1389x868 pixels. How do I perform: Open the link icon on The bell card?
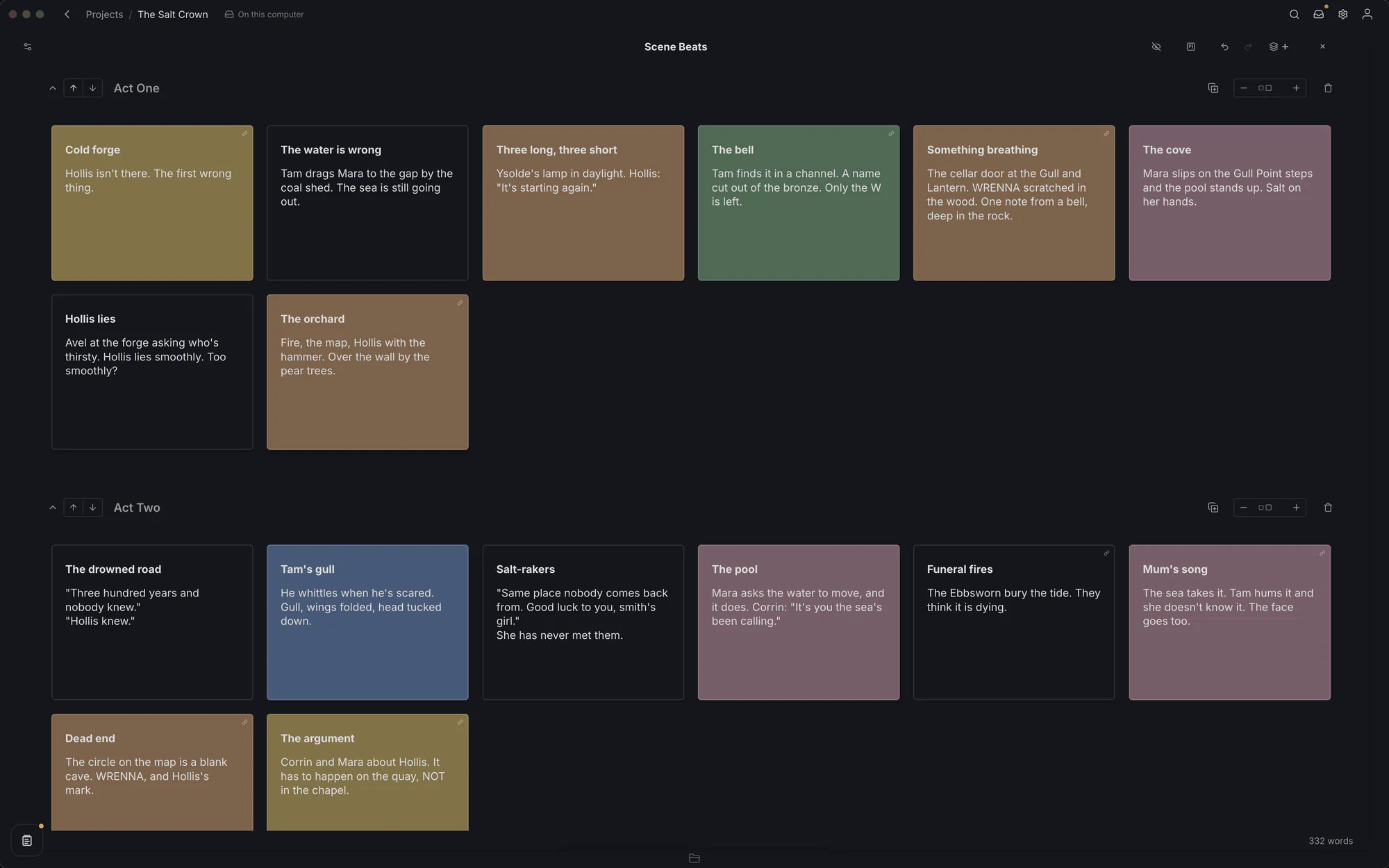click(x=891, y=134)
